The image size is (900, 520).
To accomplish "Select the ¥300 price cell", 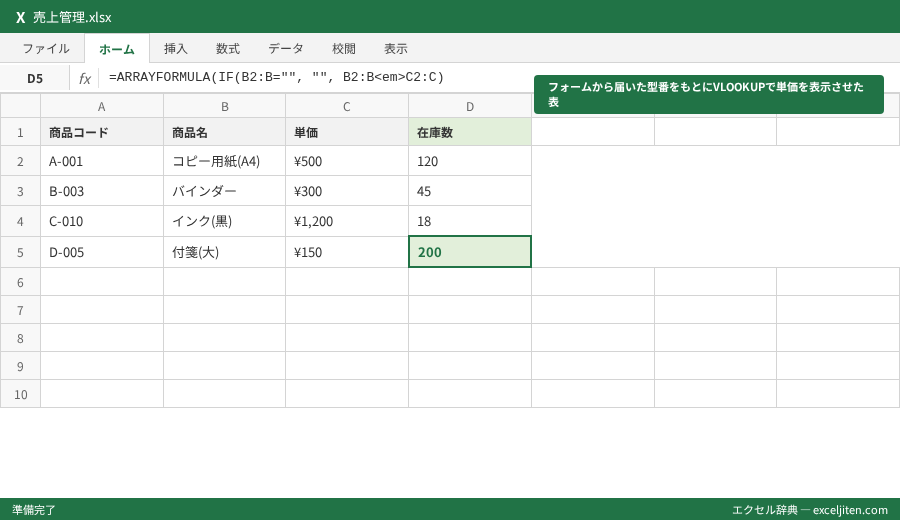I will [347, 191].
